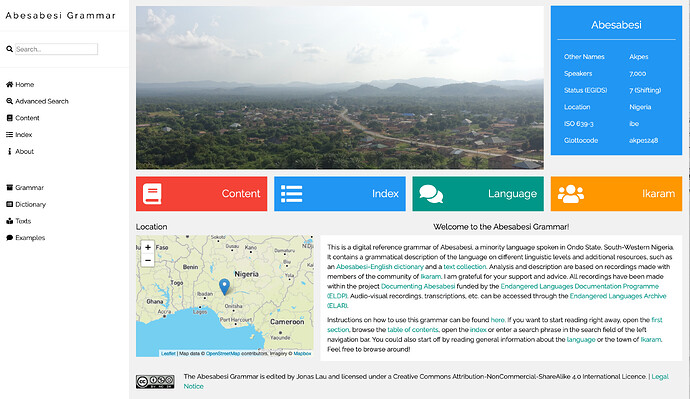Click the landscape photo banner of Ikaram

pos(340,88)
